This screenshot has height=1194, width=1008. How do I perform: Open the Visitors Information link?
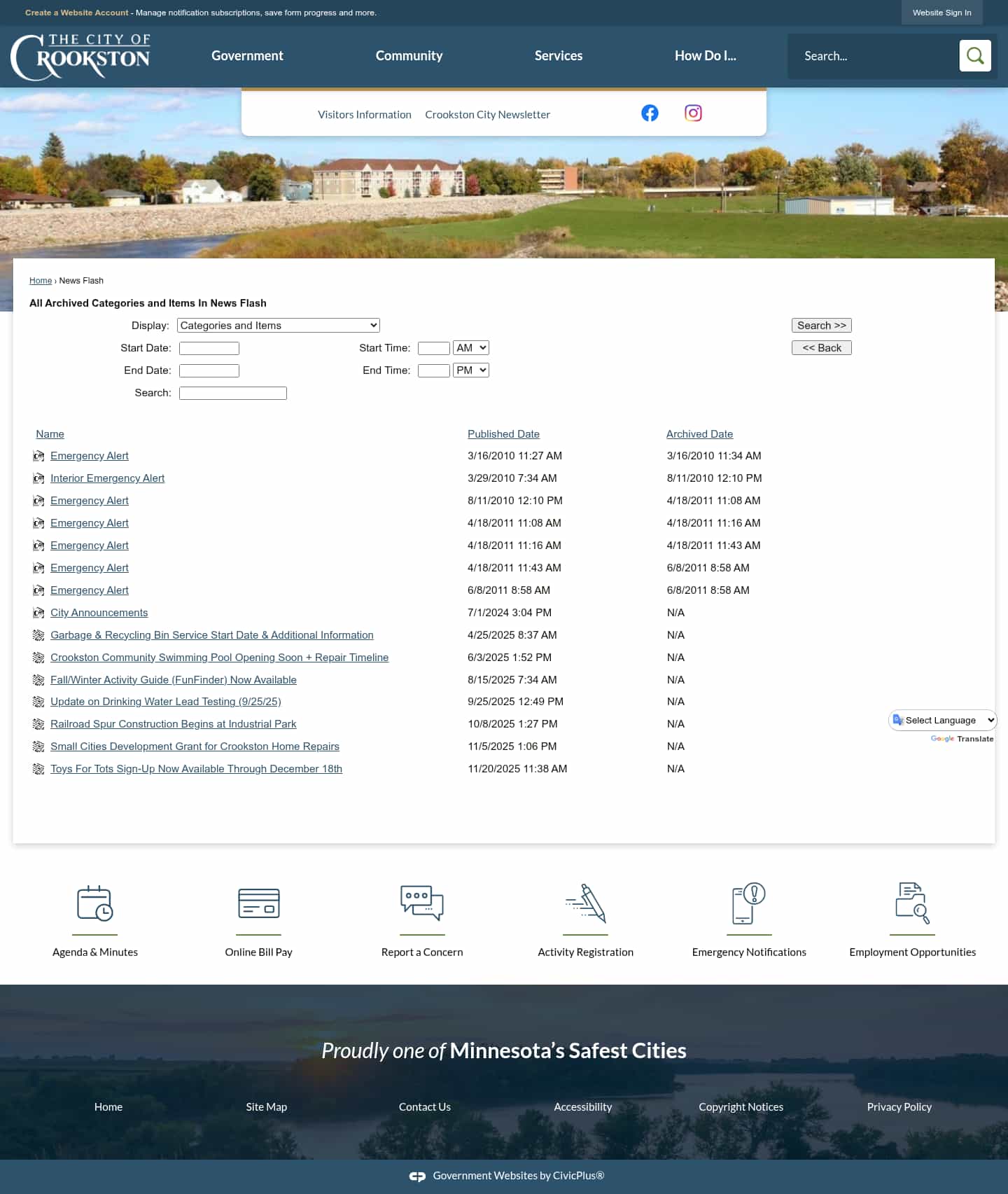click(365, 114)
